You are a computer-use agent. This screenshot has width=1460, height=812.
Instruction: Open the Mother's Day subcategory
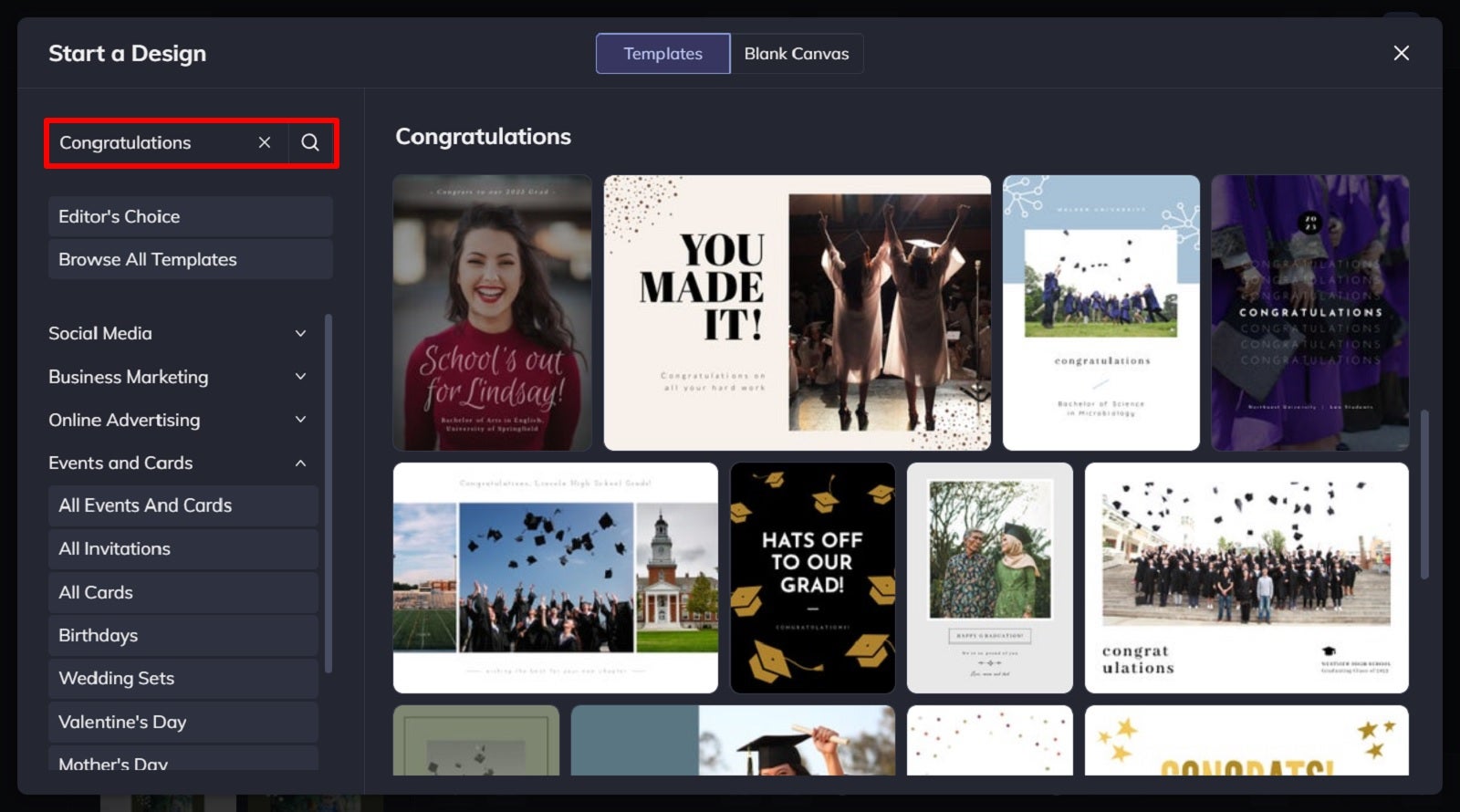point(182,760)
